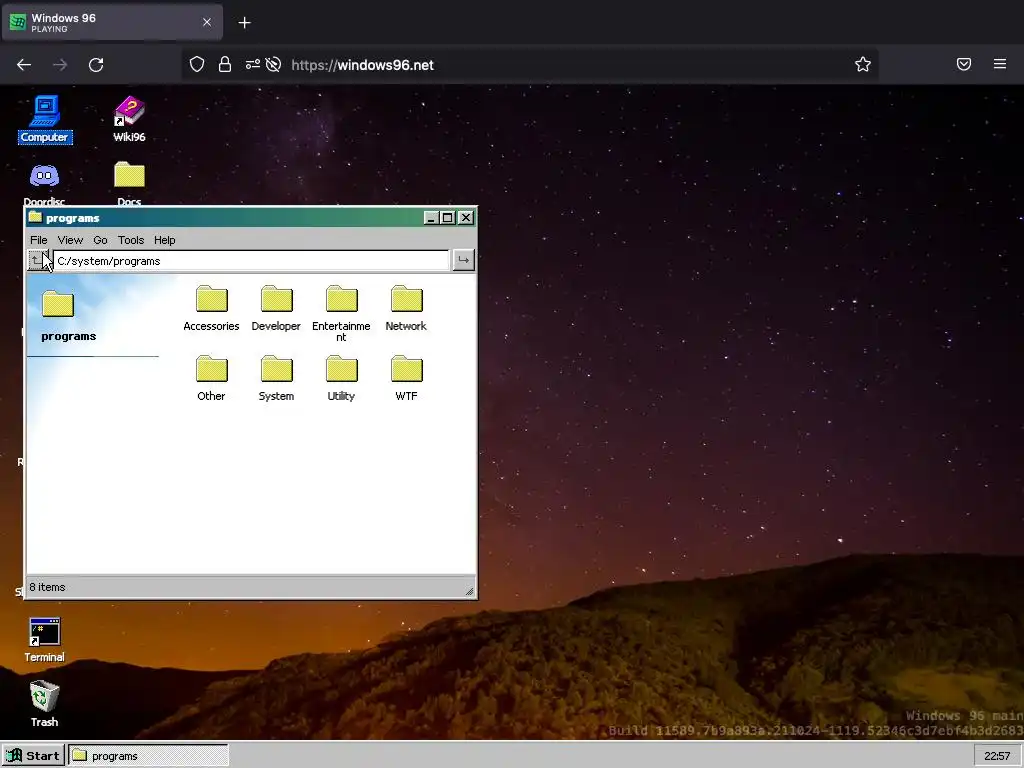Open the Go menu
Screen dimensions: 1024x768
click(100, 240)
